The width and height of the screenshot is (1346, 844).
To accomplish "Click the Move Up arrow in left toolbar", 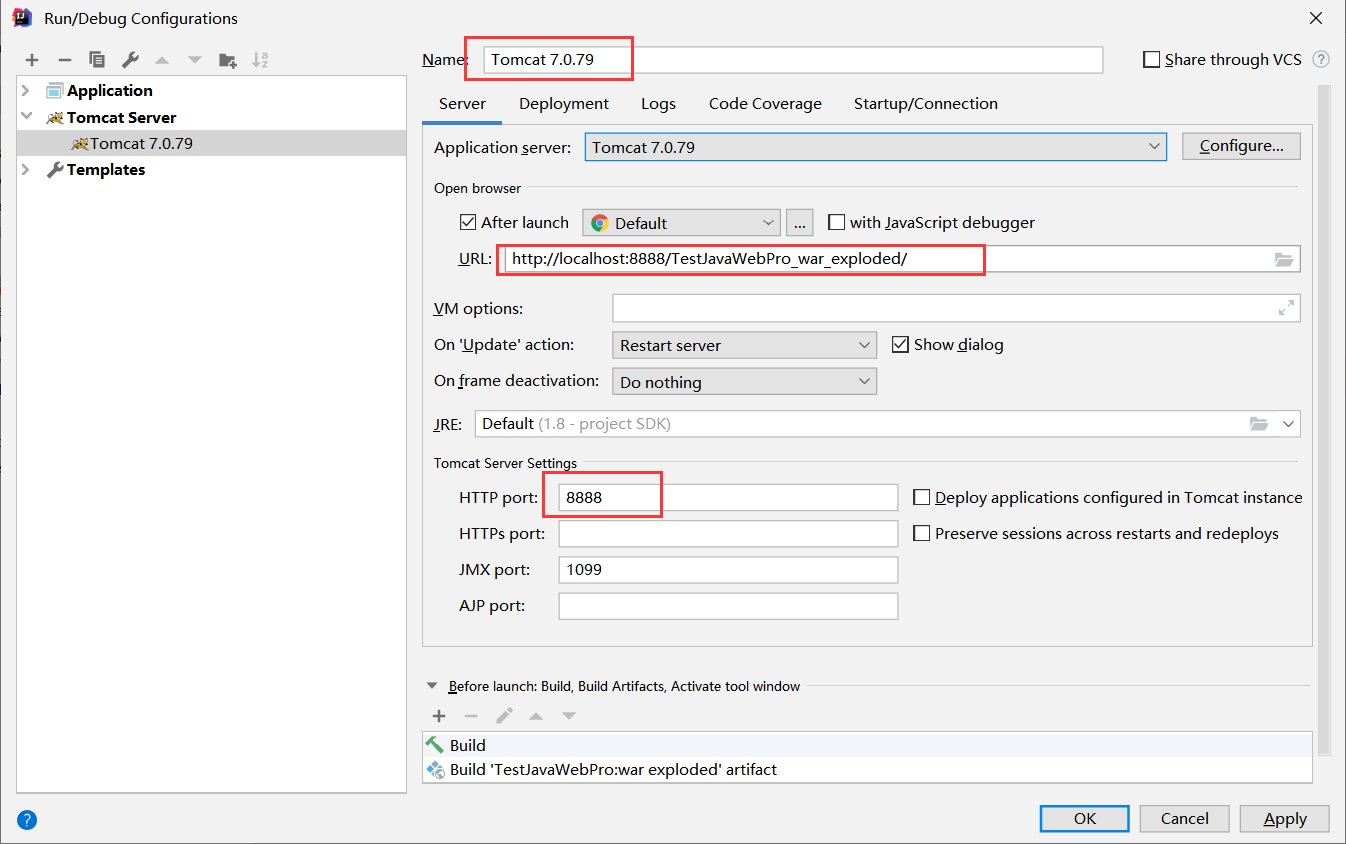I will tap(162, 60).
